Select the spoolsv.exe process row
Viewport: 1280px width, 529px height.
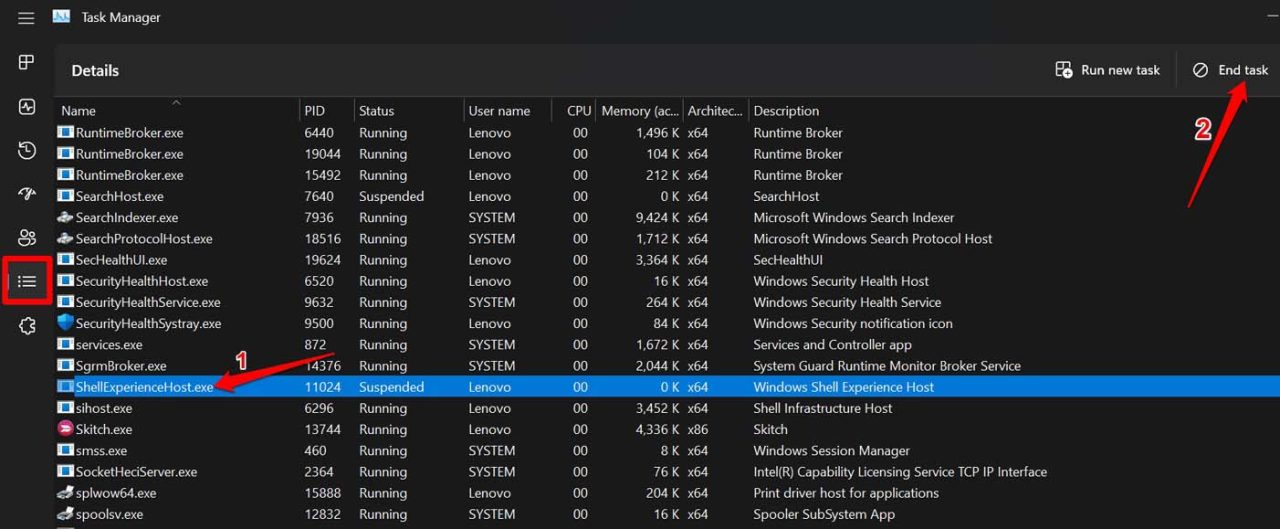click(109, 514)
